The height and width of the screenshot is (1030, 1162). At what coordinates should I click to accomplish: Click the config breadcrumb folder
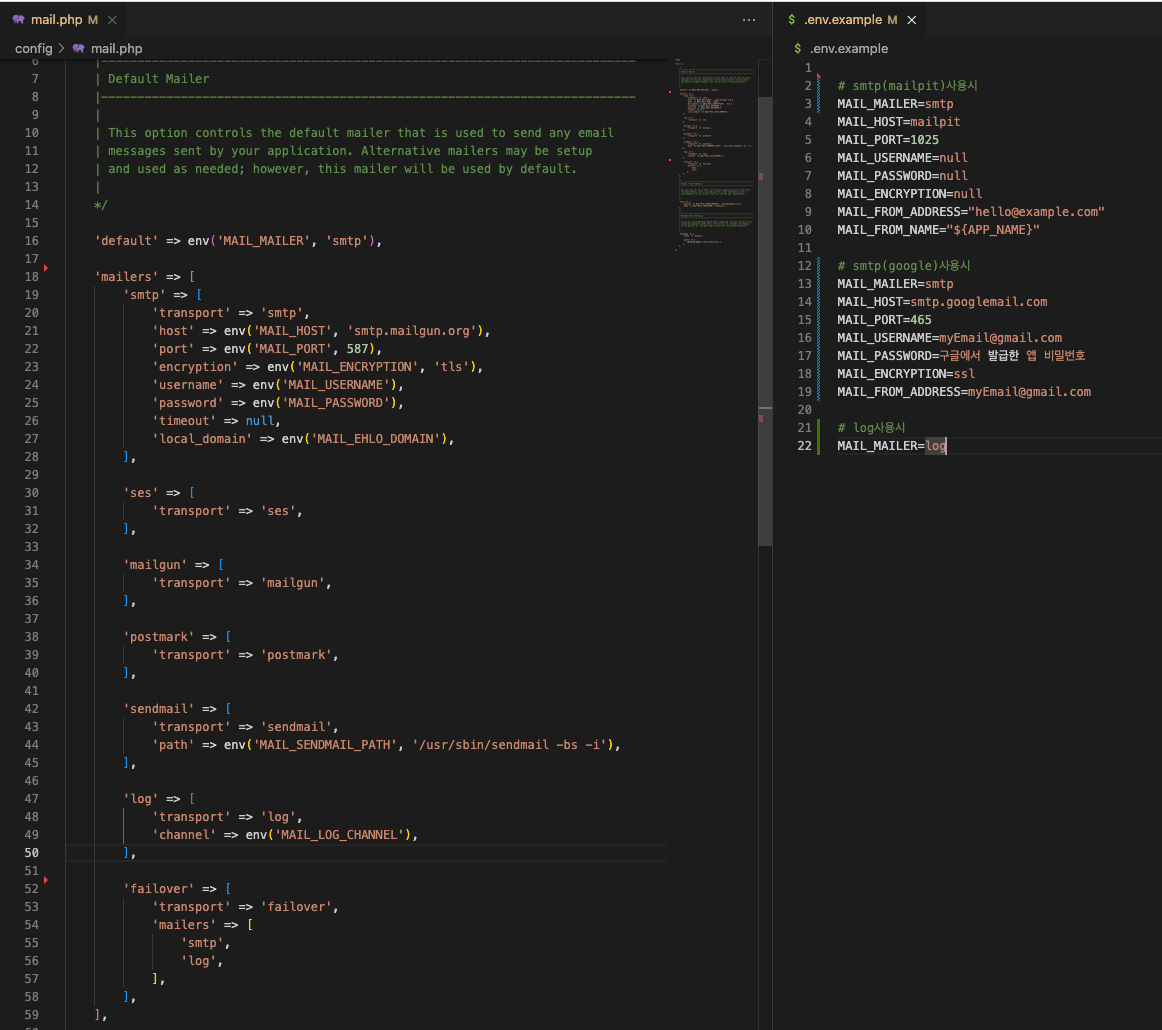[33, 48]
